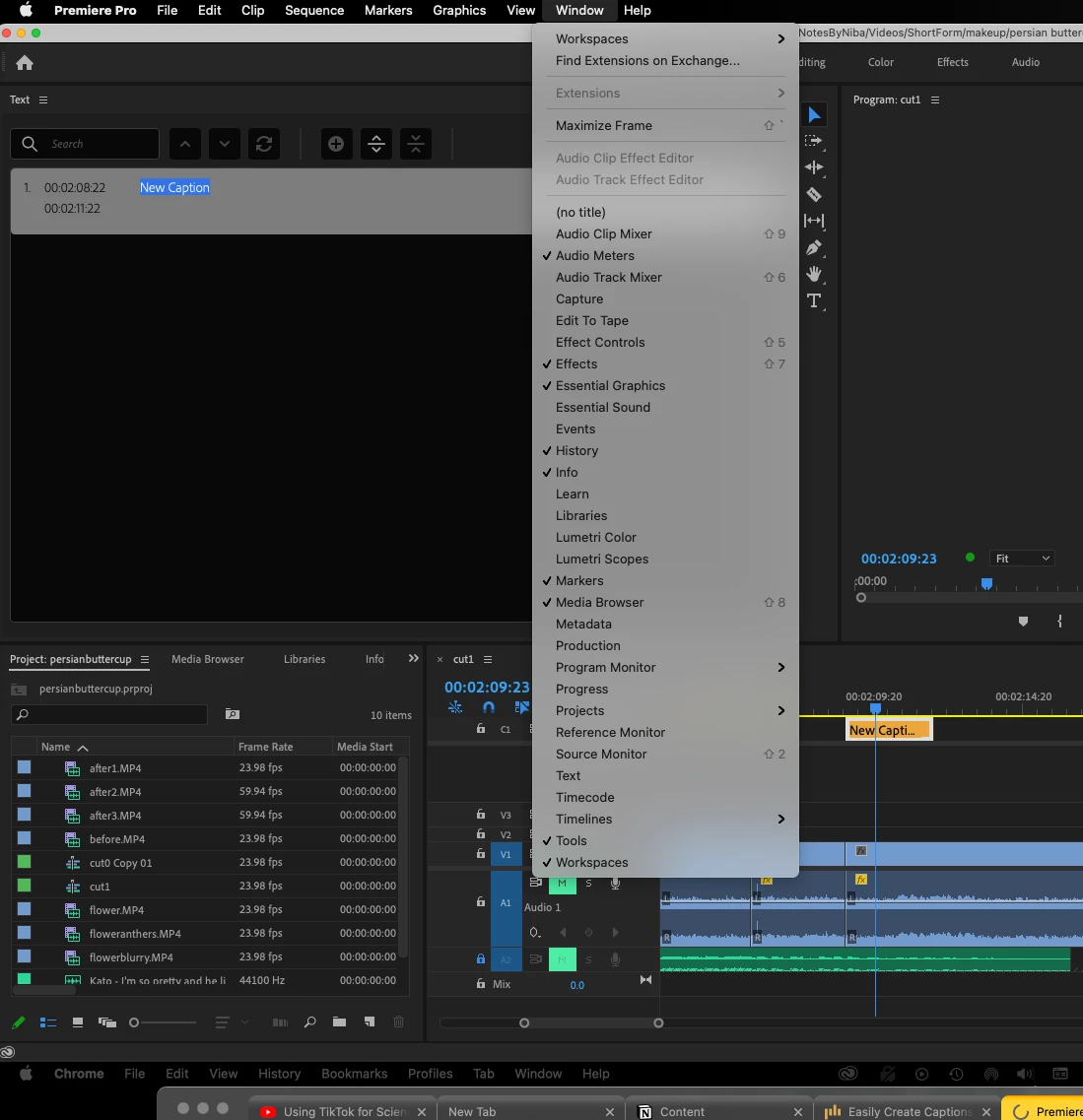
Task: Click Program monitor blue playhead marker
Action: coord(986,583)
